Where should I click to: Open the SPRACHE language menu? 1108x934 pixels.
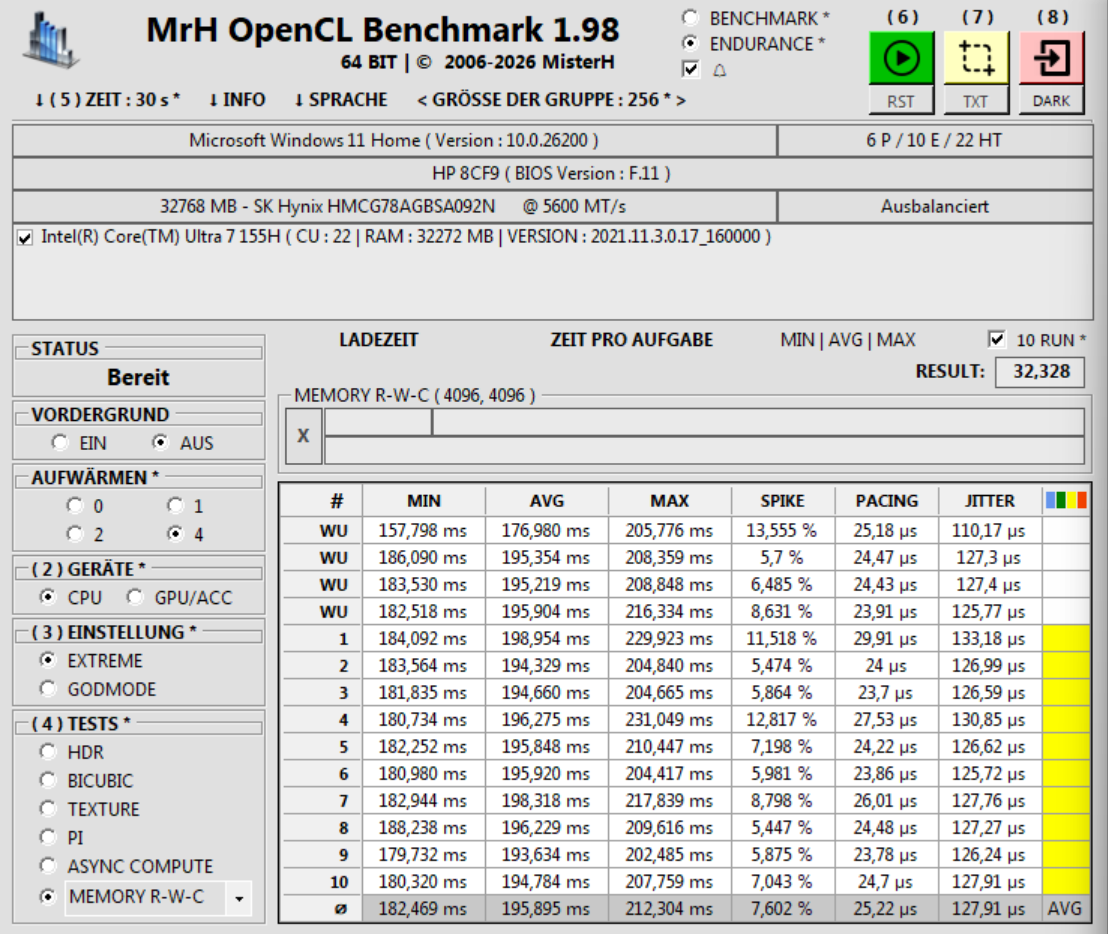[341, 100]
